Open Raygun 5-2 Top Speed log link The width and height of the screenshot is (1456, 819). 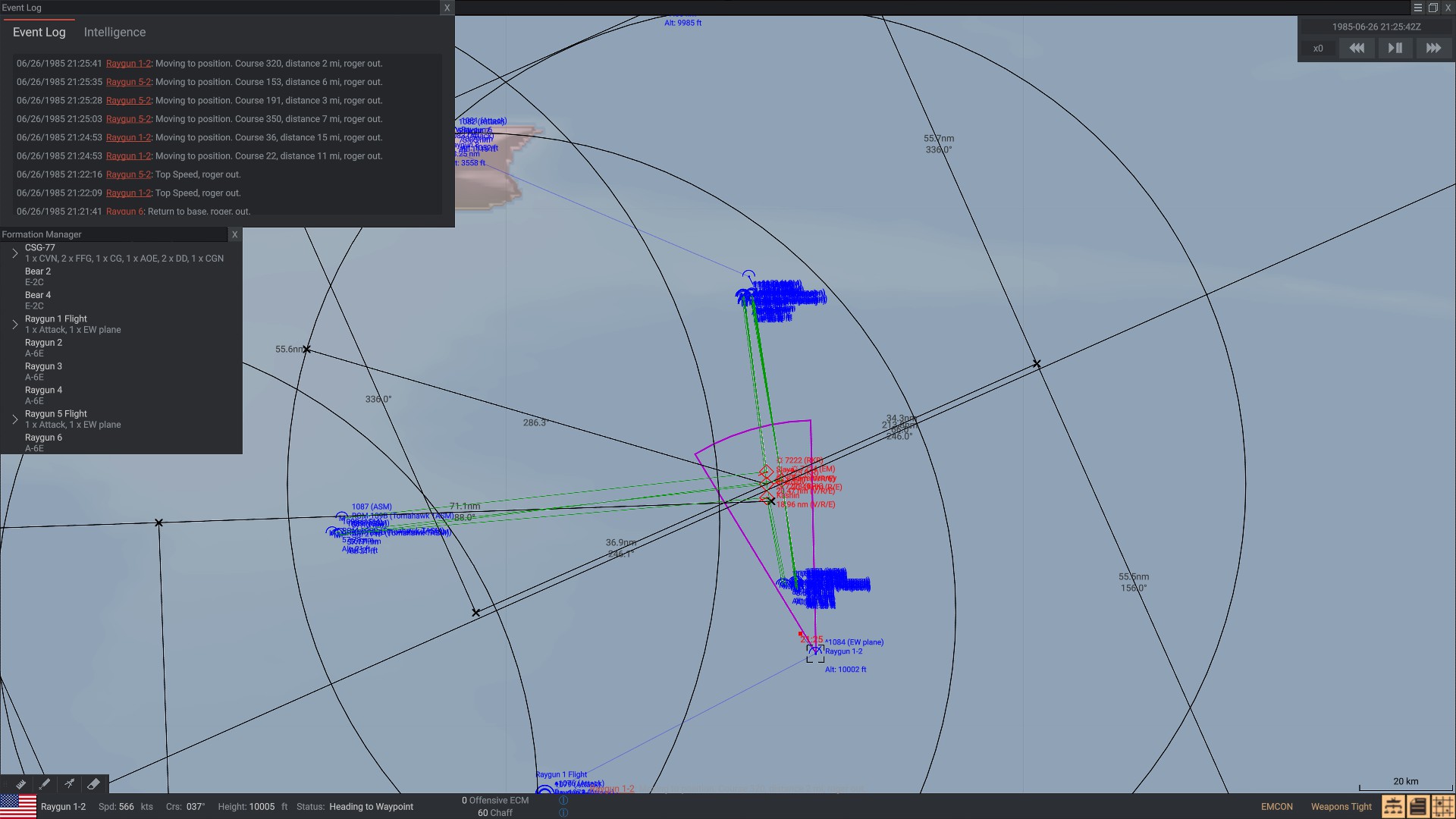pos(128,174)
